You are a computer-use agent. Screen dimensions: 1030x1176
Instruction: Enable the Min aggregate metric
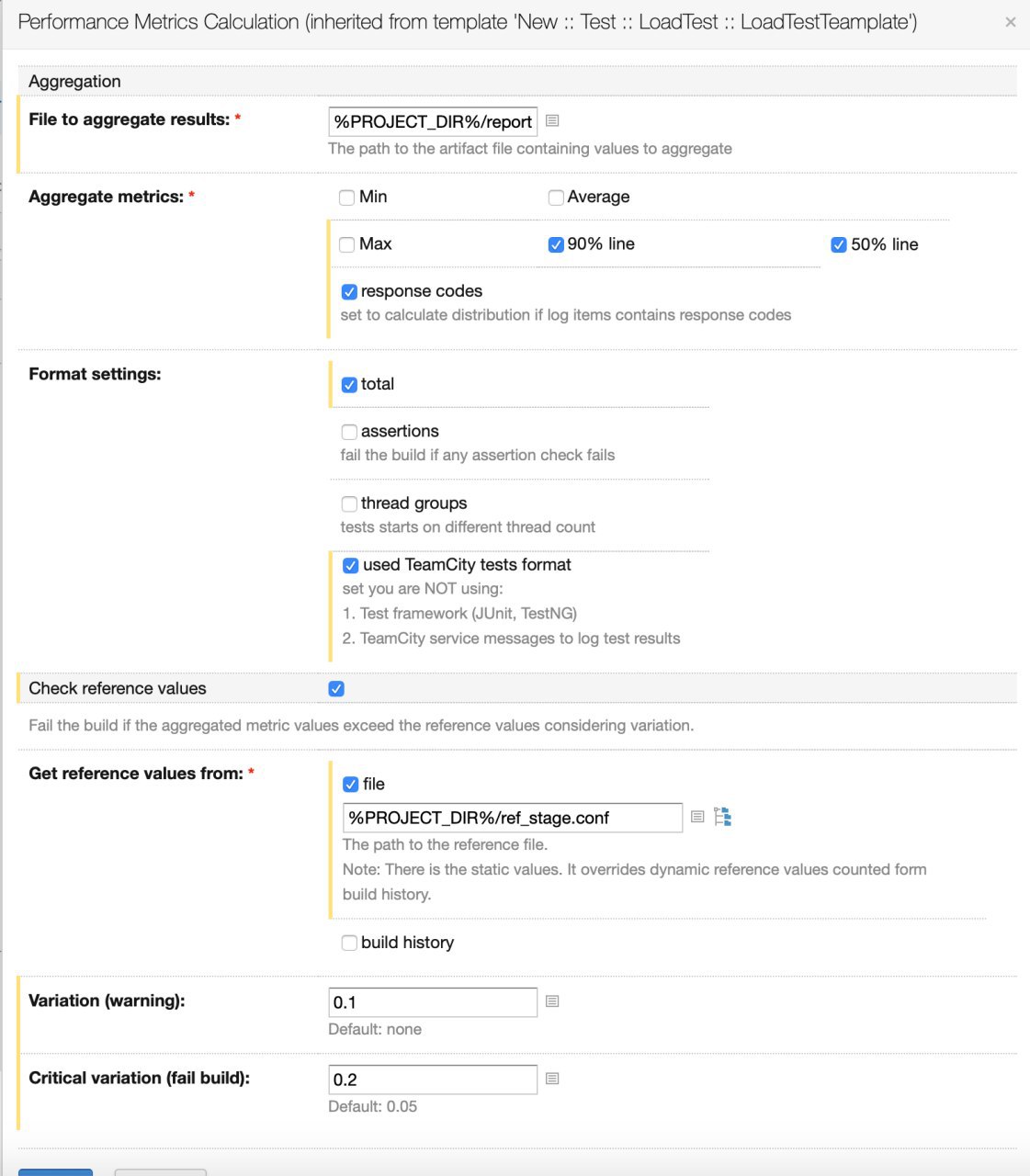click(347, 198)
